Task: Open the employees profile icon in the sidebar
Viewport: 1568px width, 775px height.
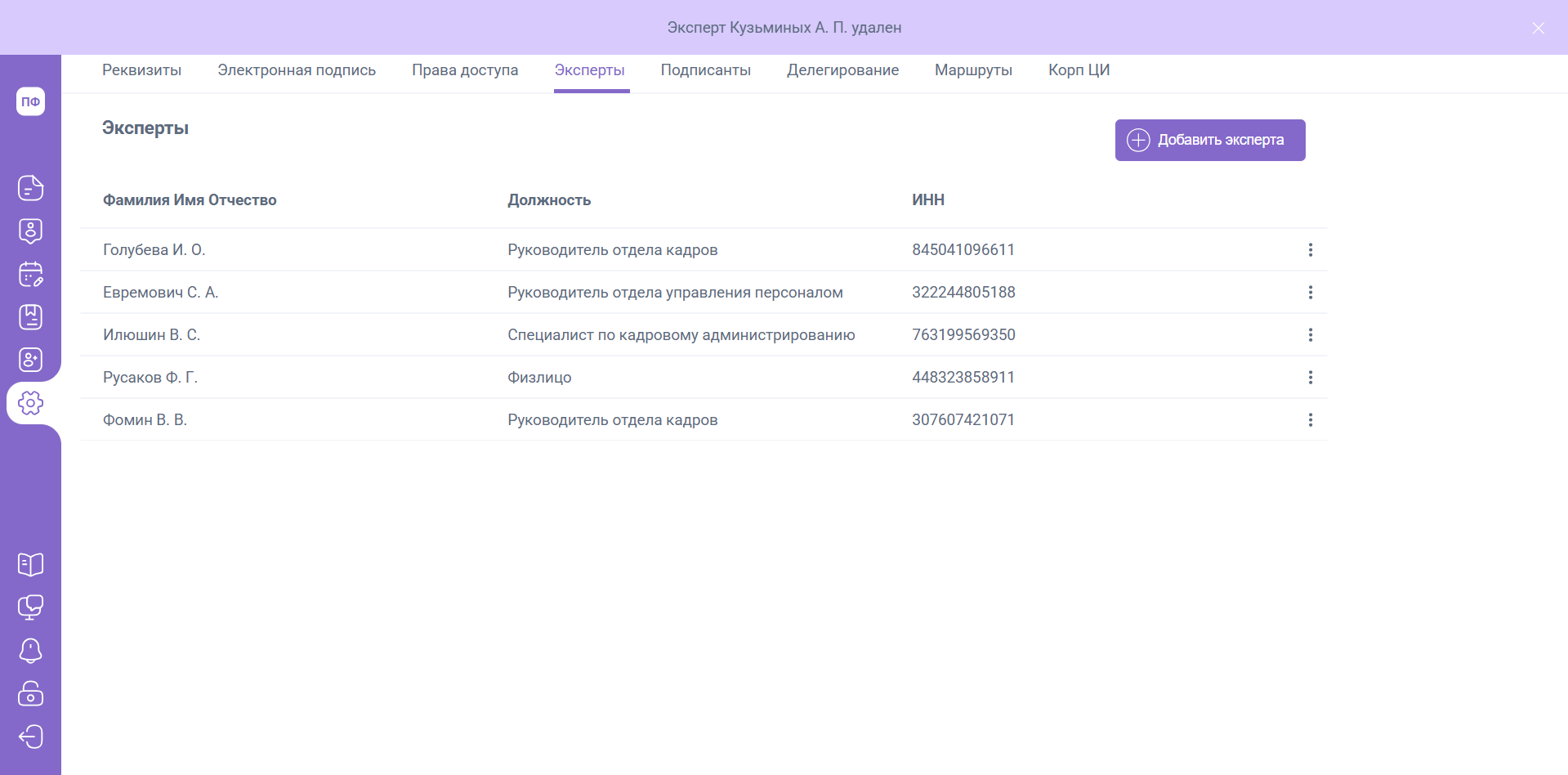Action: click(30, 231)
